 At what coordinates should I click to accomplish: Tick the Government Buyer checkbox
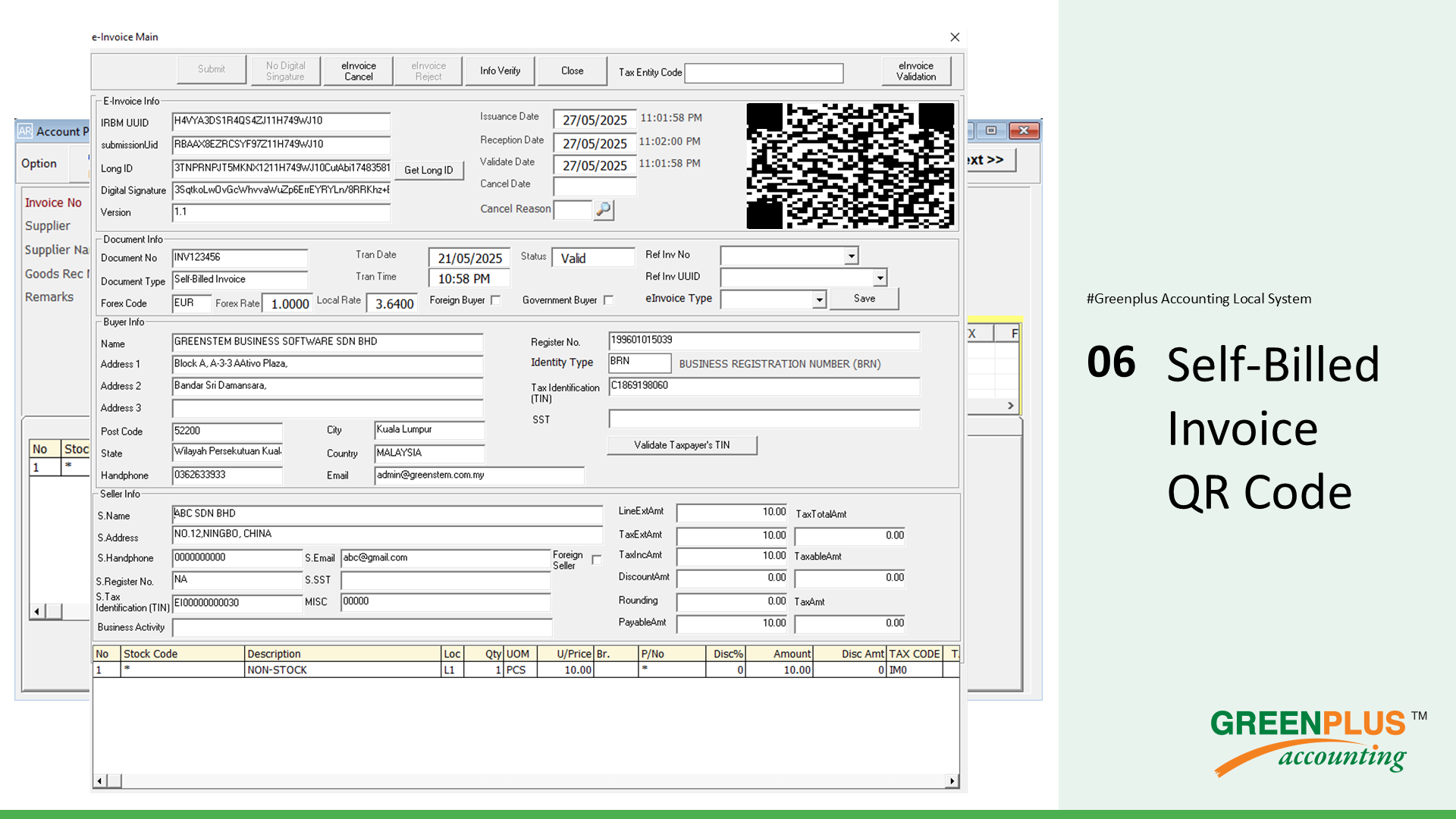[x=608, y=300]
